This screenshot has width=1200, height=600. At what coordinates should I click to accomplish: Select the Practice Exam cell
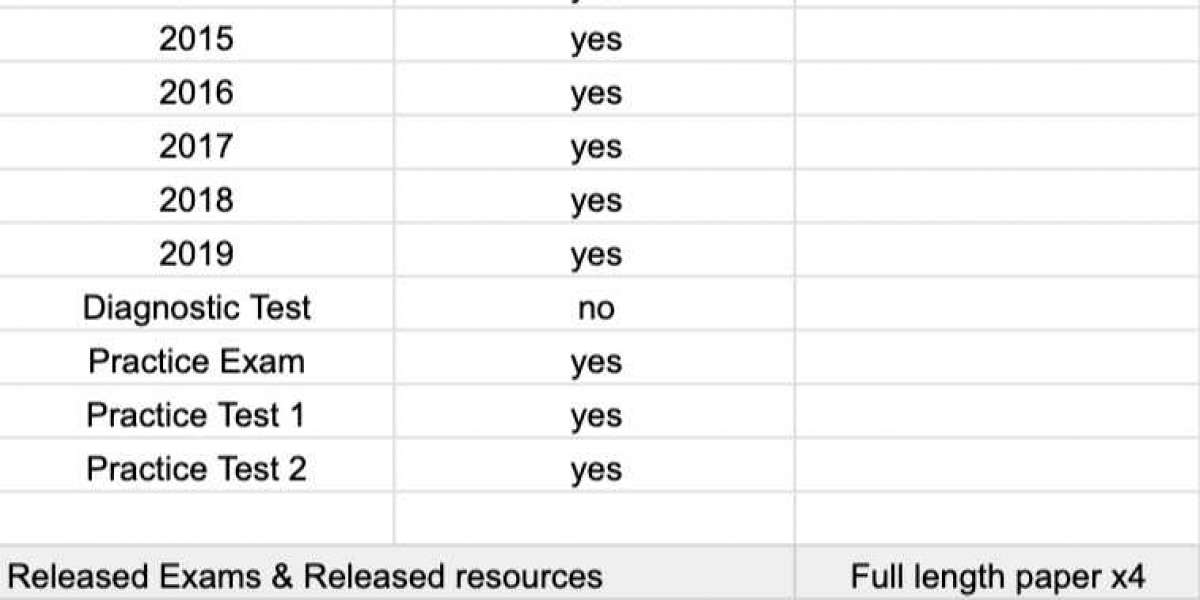pos(196,361)
